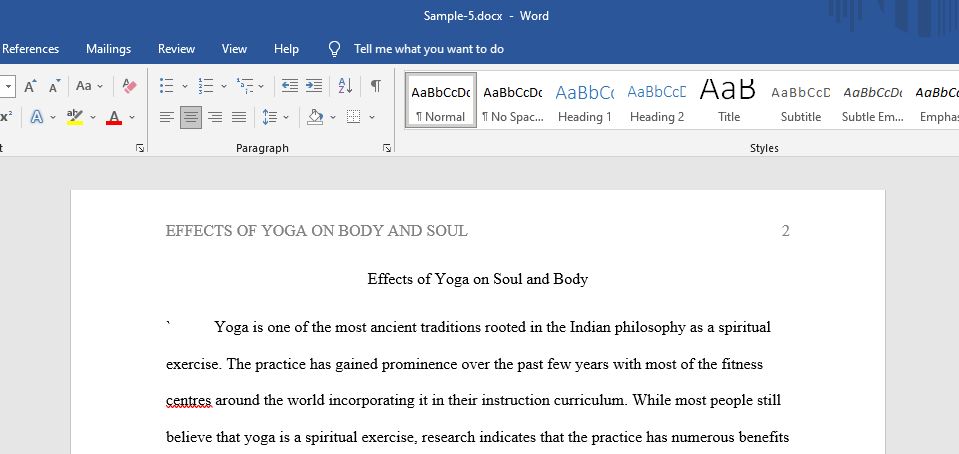Expand borders dropdown arrow
The image size is (959, 454).
371,117
